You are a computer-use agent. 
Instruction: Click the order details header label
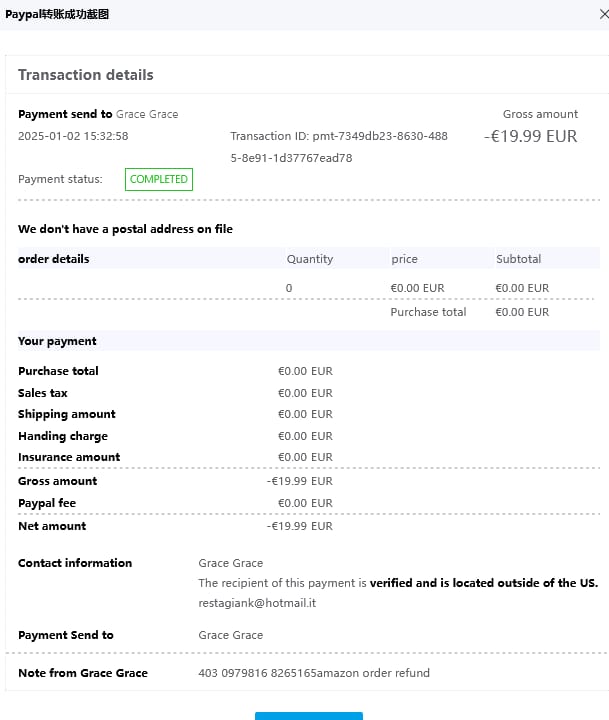point(54,259)
